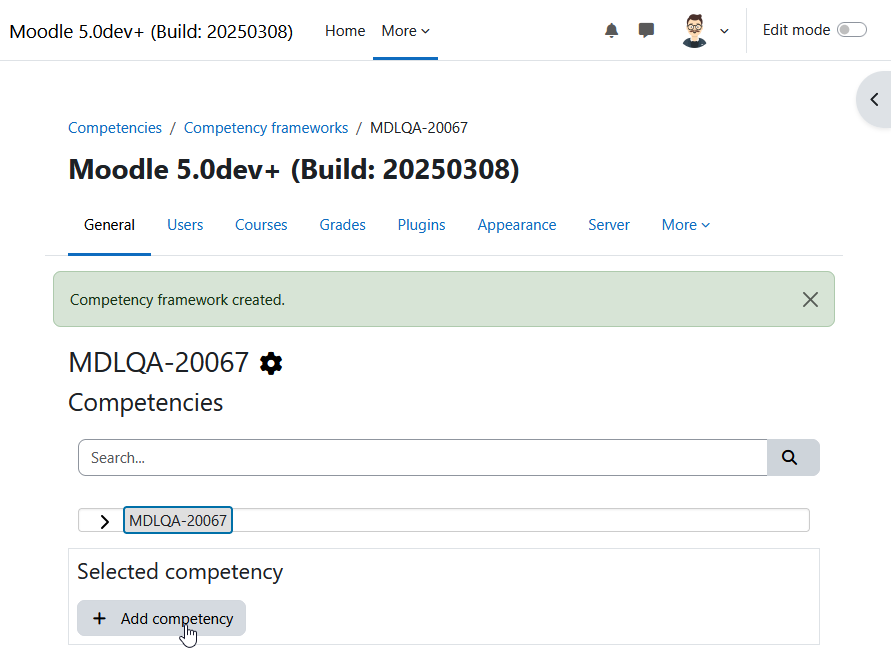This screenshot has height=667, width=891.
Task: Switch to the Appearance tab
Action: pos(517,225)
